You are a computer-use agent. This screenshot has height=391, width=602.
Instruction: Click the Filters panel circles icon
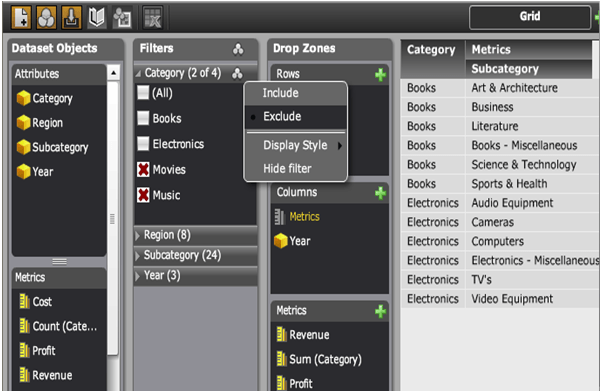click(238, 49)
